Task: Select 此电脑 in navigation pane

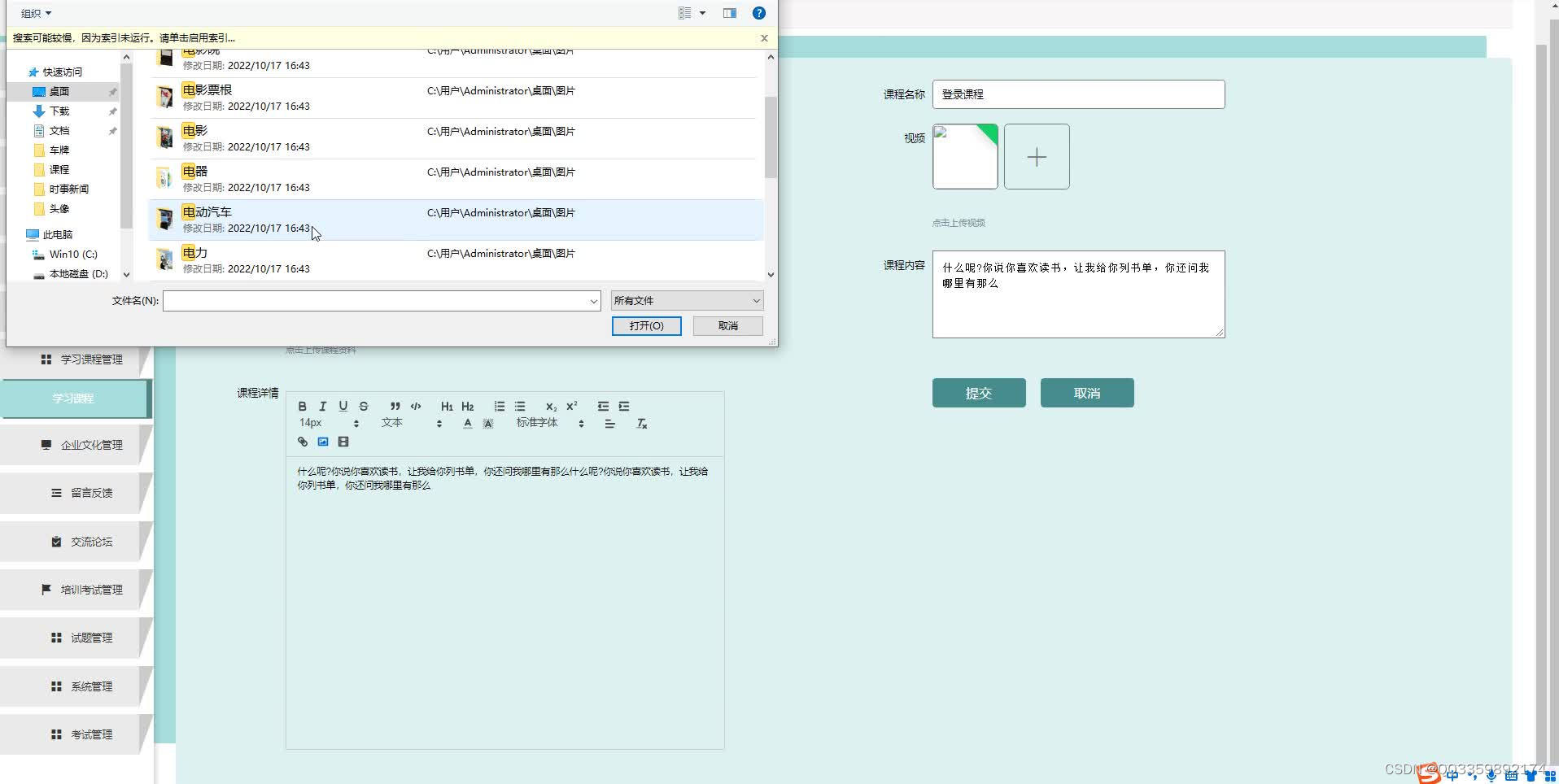Action: coord(57,234)
